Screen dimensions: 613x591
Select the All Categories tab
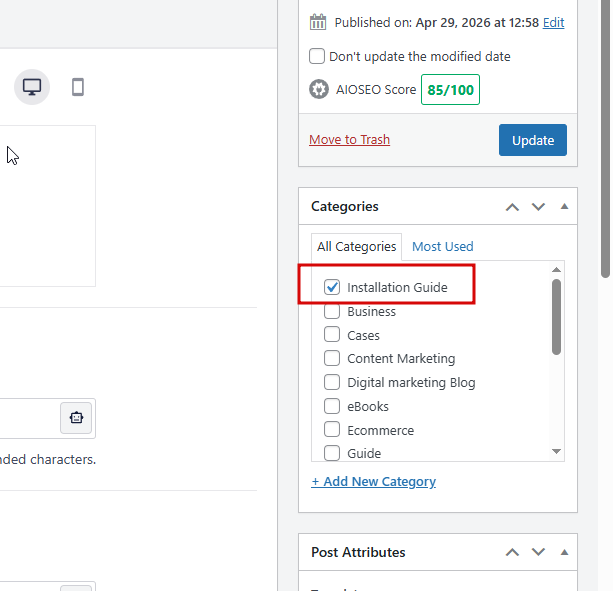point(357,246)
